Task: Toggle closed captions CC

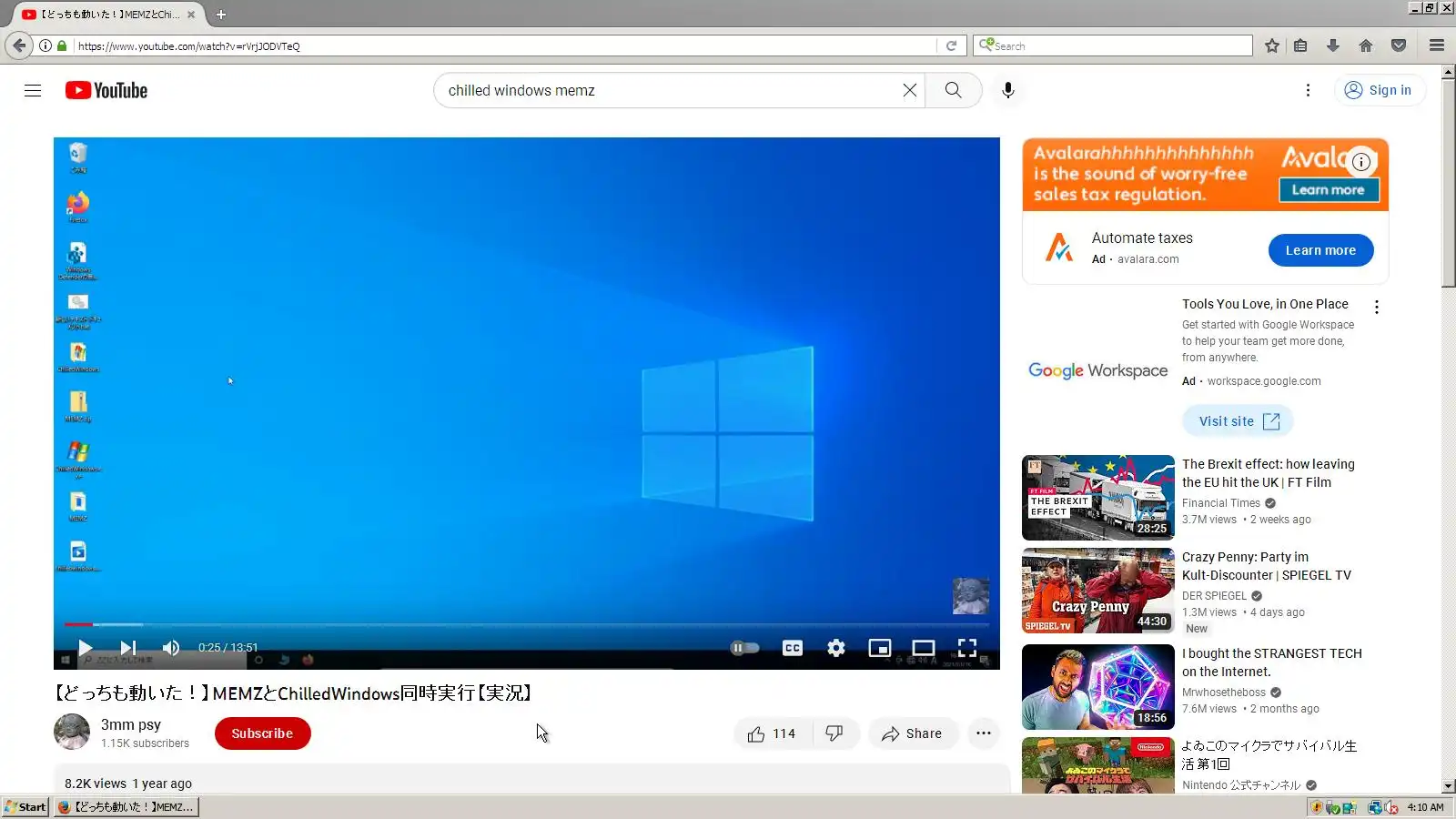Action: pyautogui.click(x=793, y=648)
